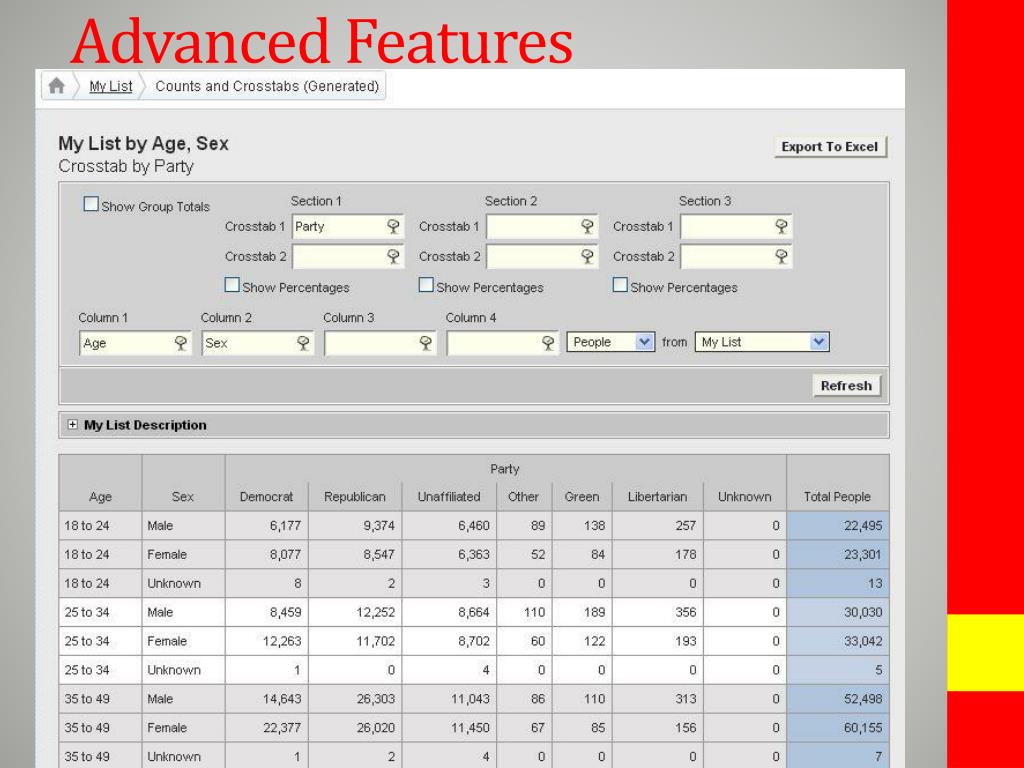Tick Show Percentages under Section 1

232,285
